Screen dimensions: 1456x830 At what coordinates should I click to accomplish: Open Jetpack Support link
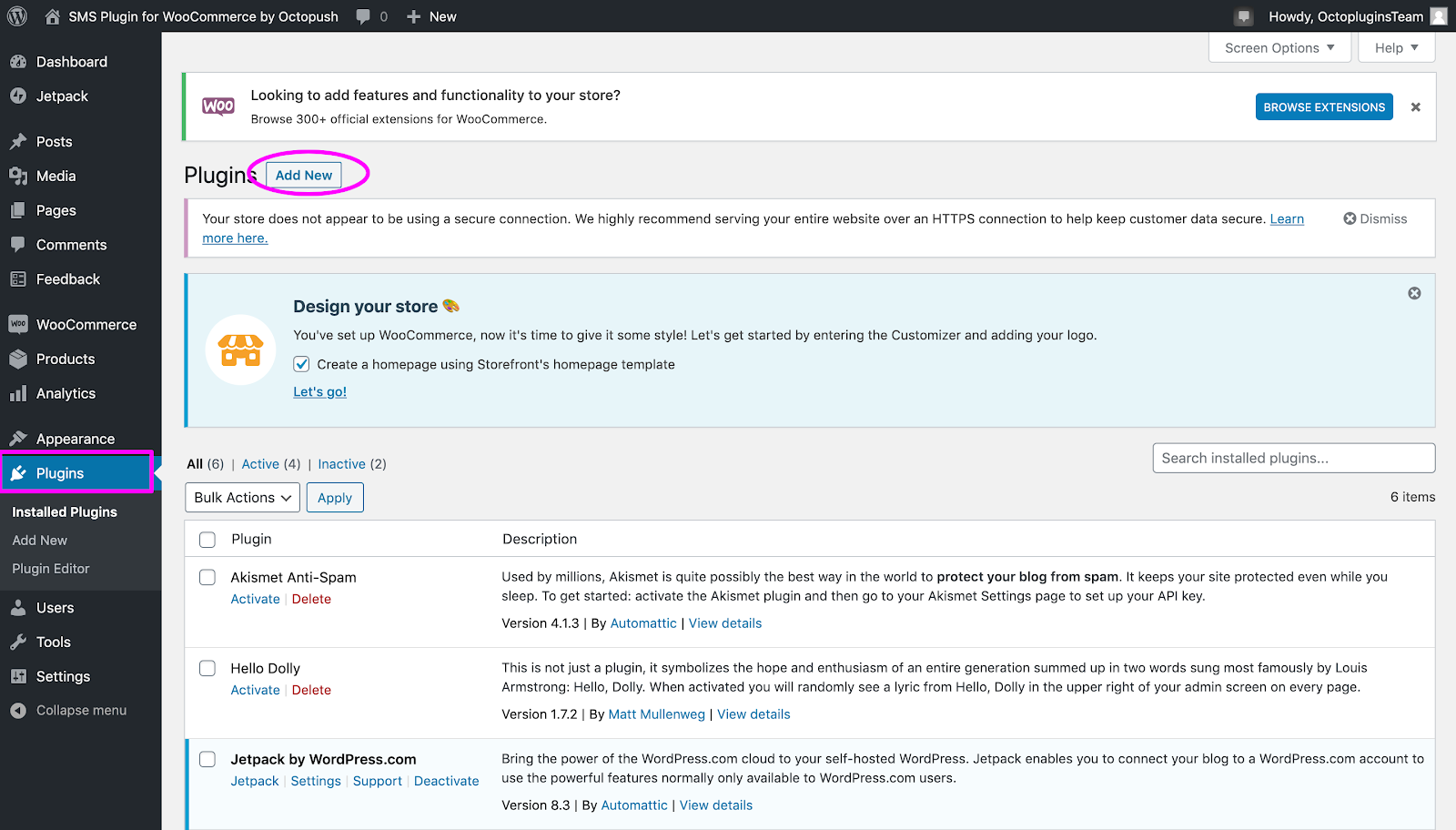[378, 781]
